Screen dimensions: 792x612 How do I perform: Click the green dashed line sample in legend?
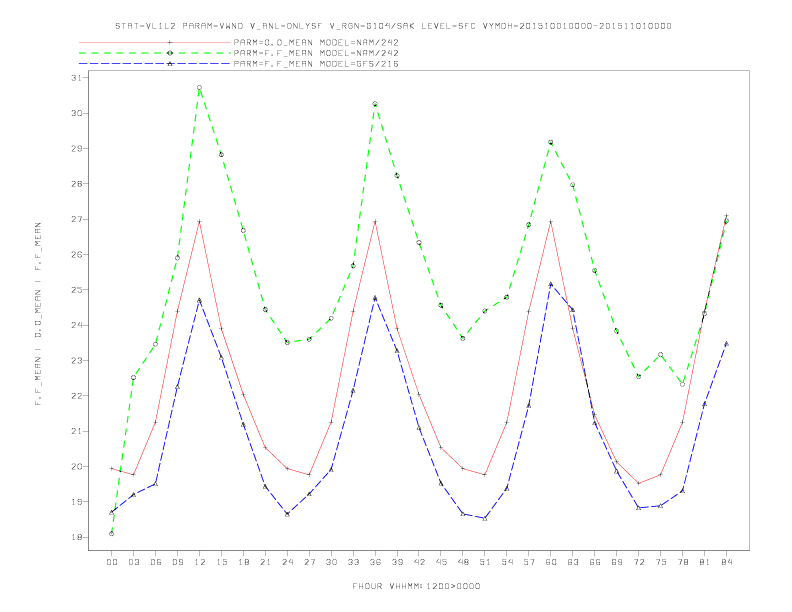[x=155, y=53]
